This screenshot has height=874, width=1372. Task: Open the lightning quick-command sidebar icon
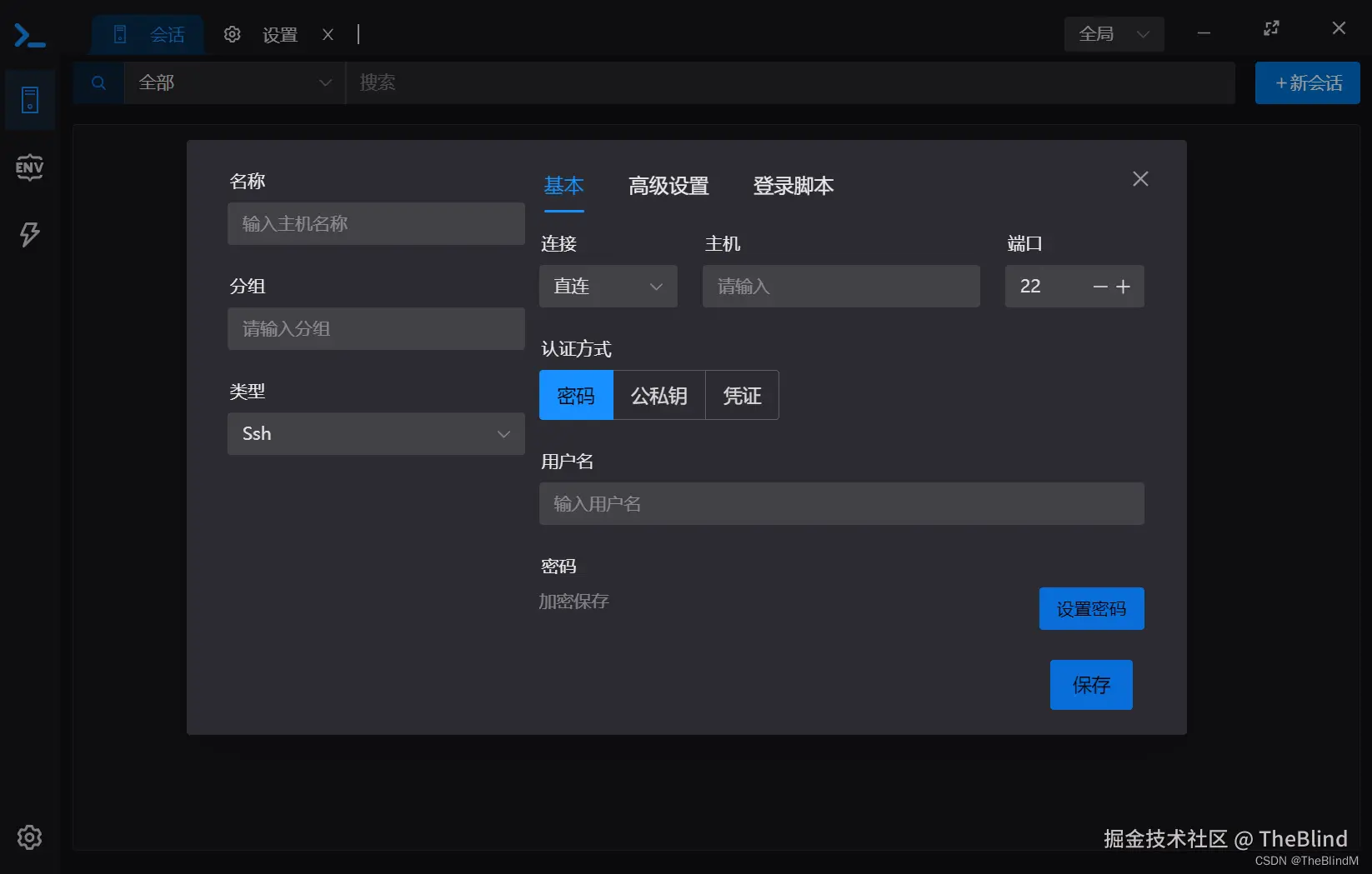pyautogui.click(x=30, y=234)
